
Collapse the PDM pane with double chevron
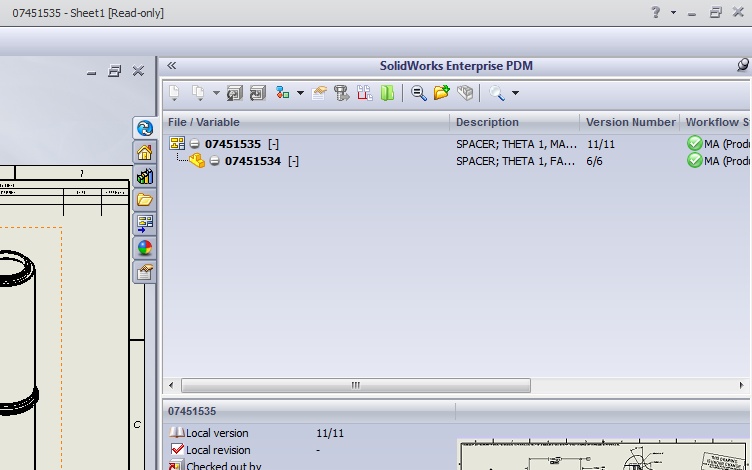(x=171, y=66)
